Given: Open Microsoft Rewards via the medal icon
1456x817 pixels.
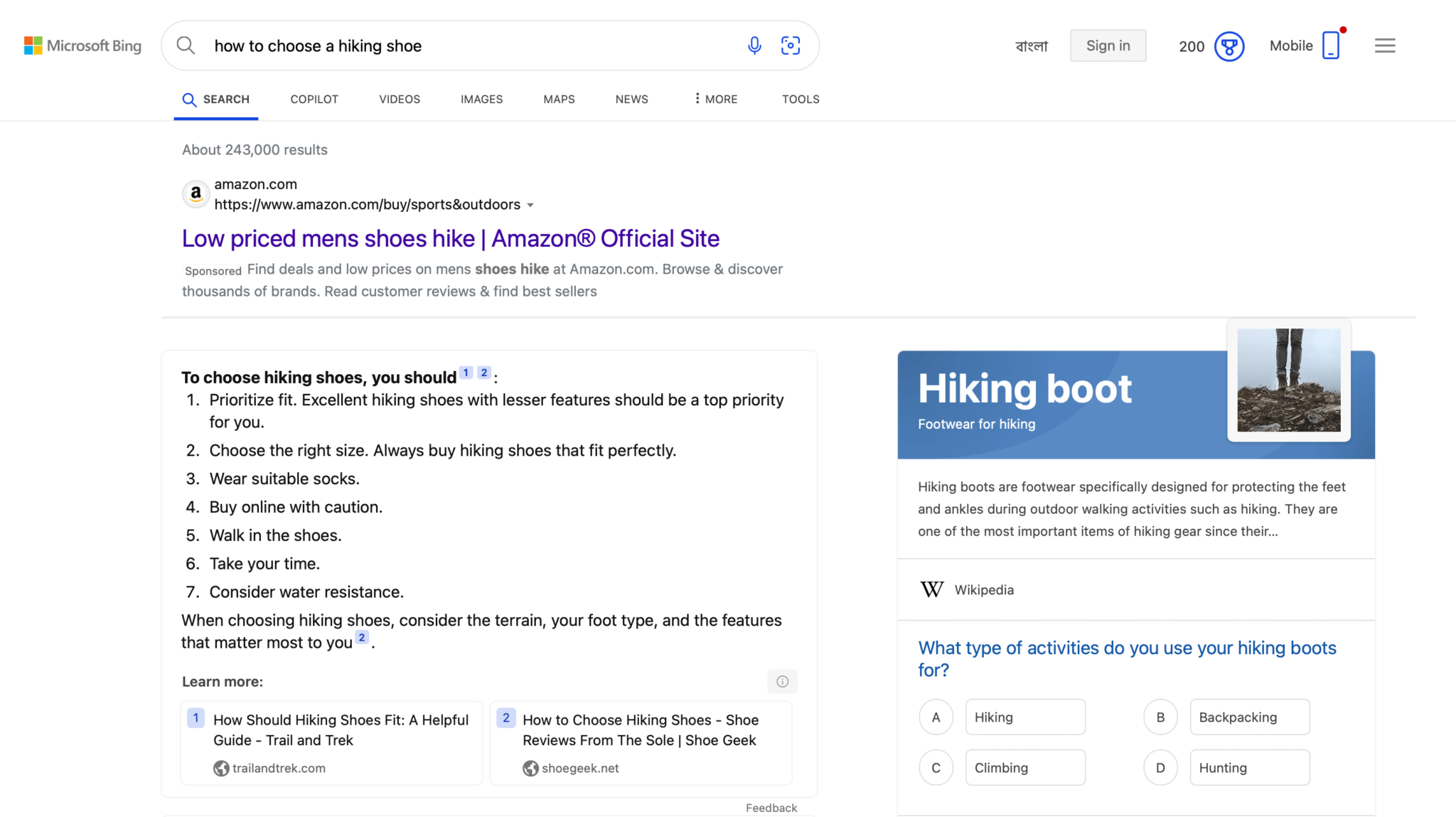Looking at the screenshot, I should tap(1229, 46).
